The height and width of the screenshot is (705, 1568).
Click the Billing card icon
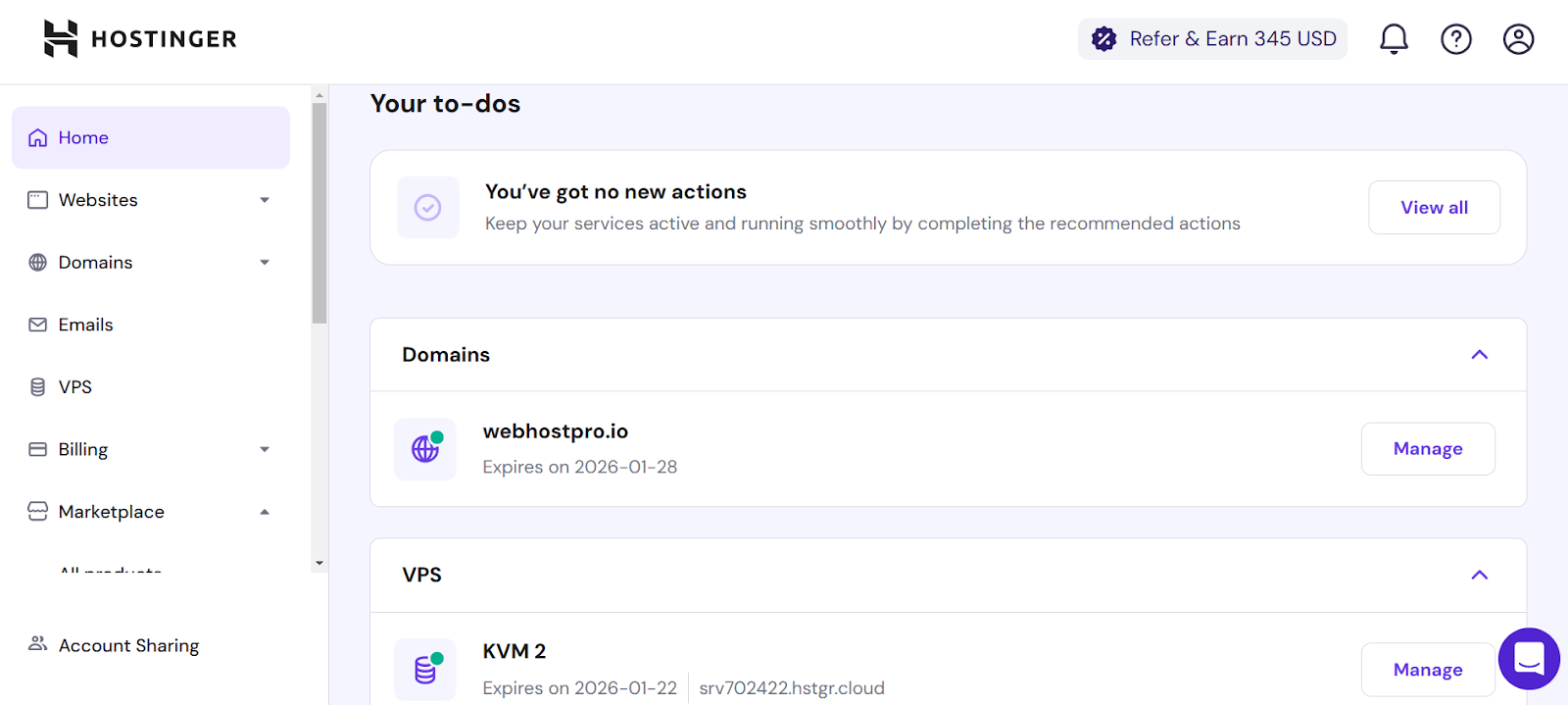tap(37, 449)
